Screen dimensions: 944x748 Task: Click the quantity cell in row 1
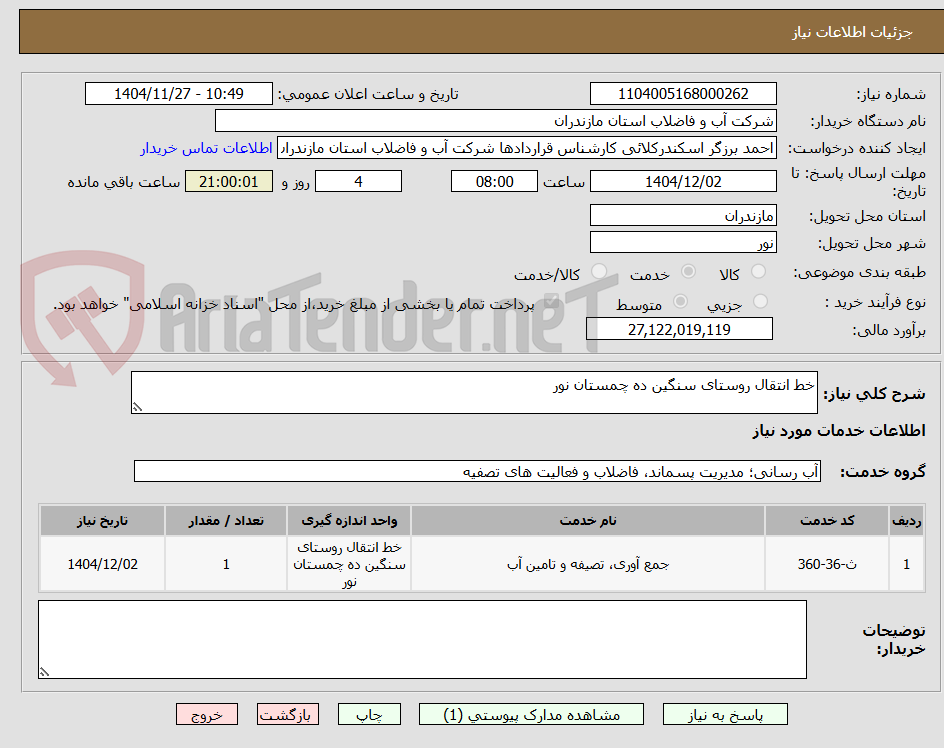pyautogui.click(x=226, y=564)
